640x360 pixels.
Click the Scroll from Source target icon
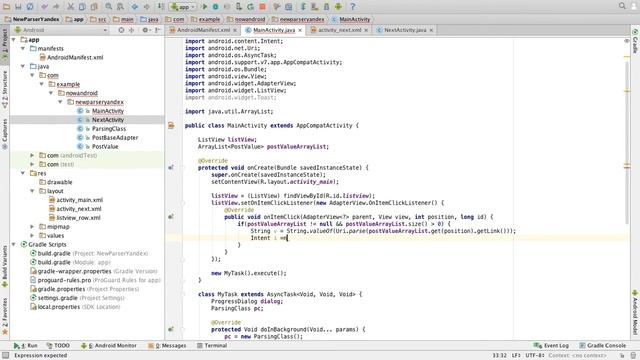point(121,30)
